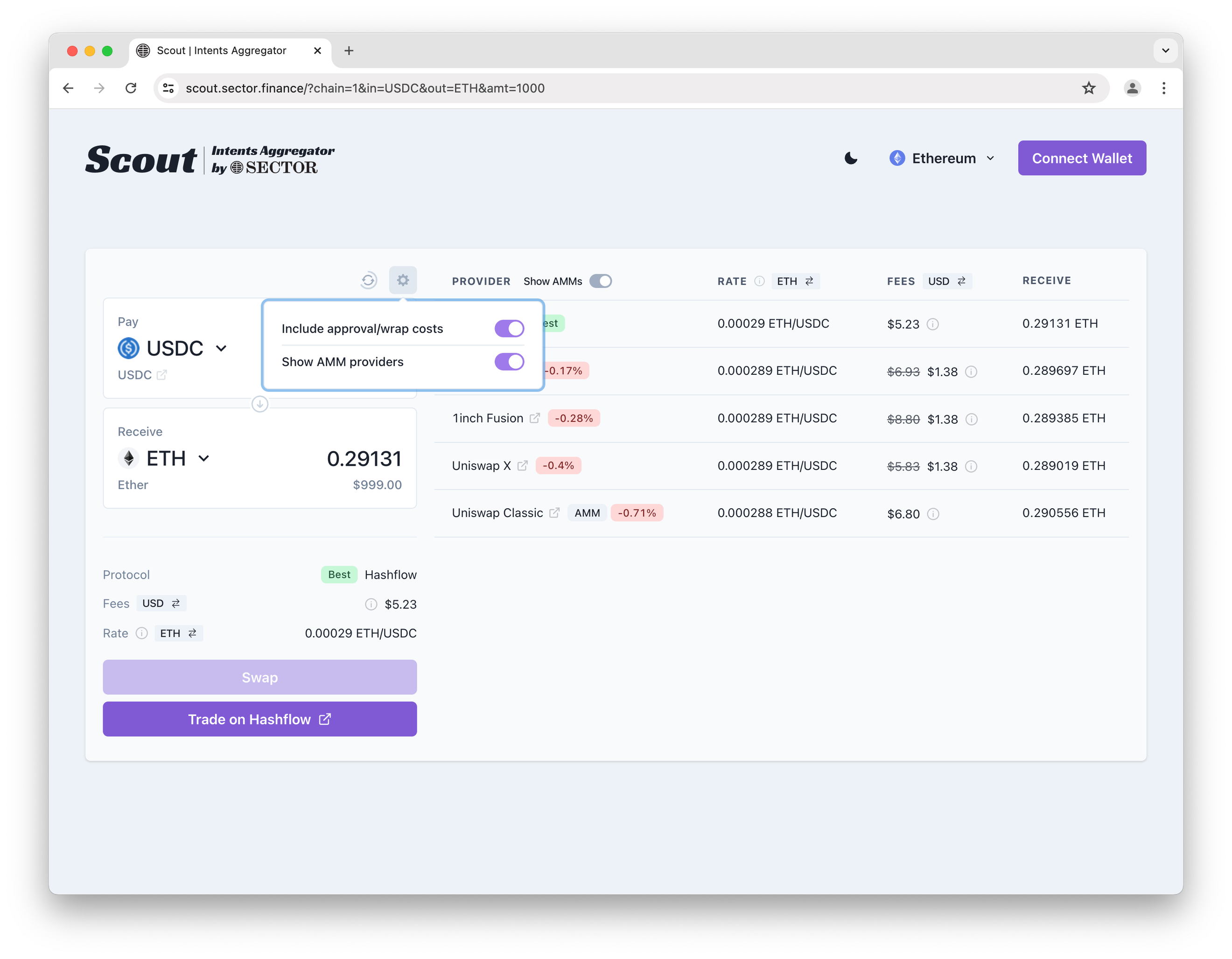Open the Ethereum network dropdown
Screen dimensions: 1232x959
click(x=942, y=159)
